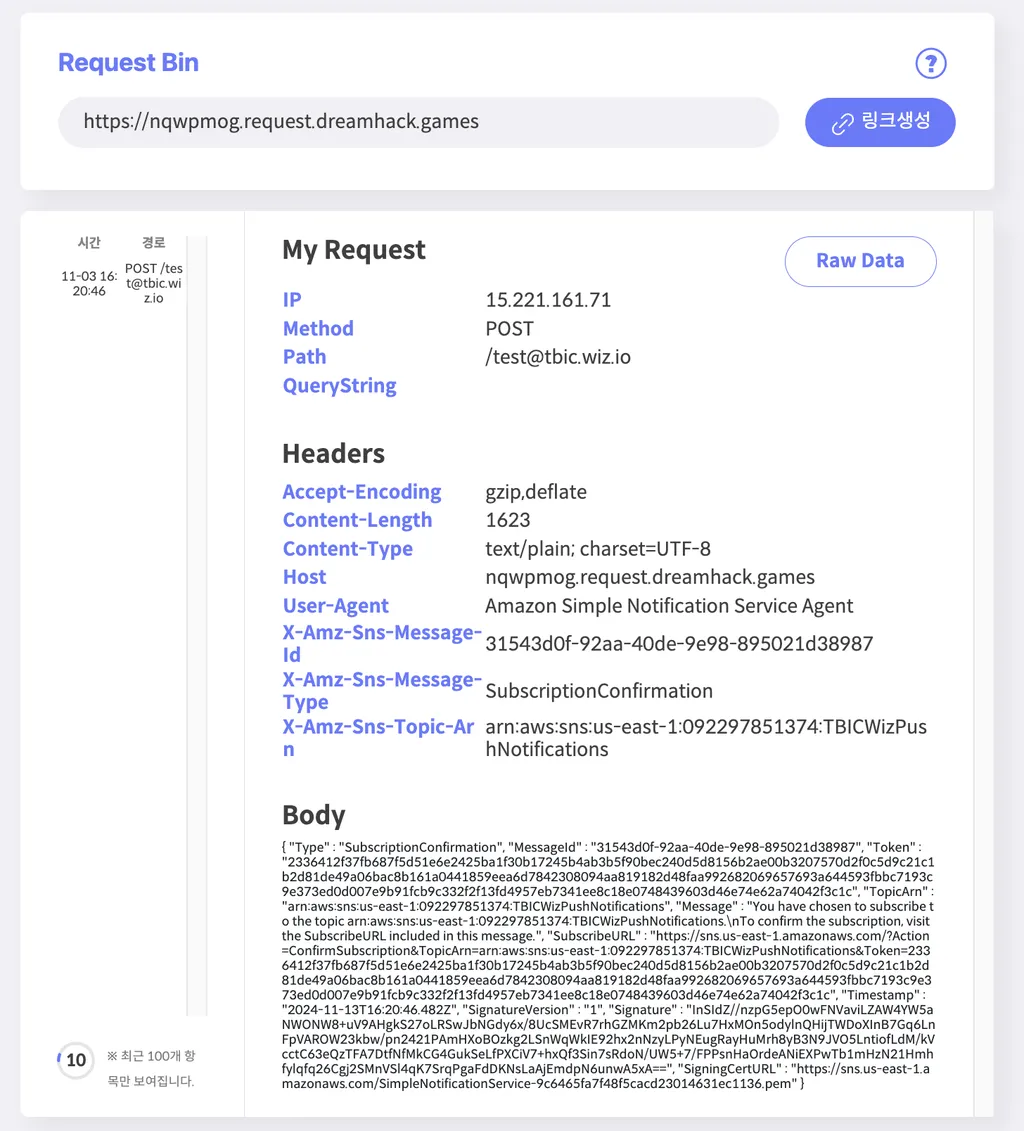Click the Method value POST

tap(509, 329)
